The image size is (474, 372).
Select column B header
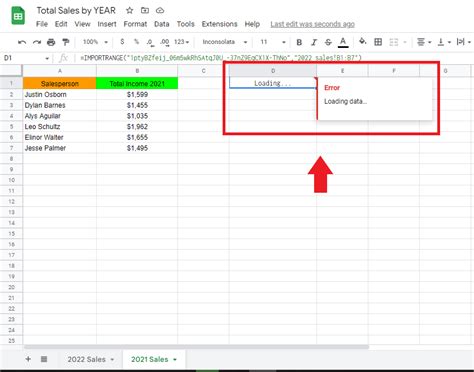pyautogui.click(x=137, y=71)
